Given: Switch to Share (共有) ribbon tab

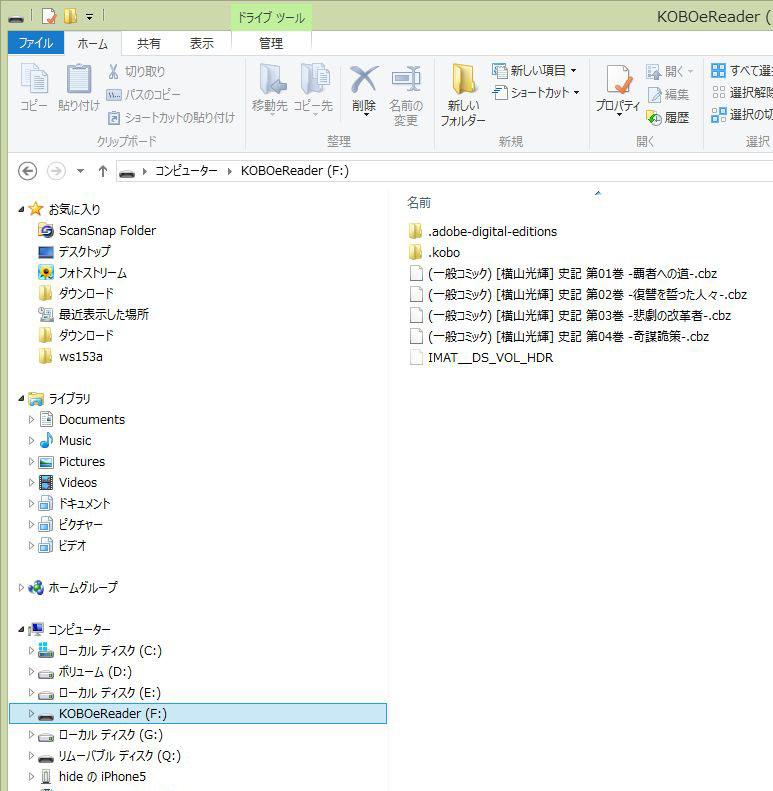Looking at the screenshot, I should [149, 43].
